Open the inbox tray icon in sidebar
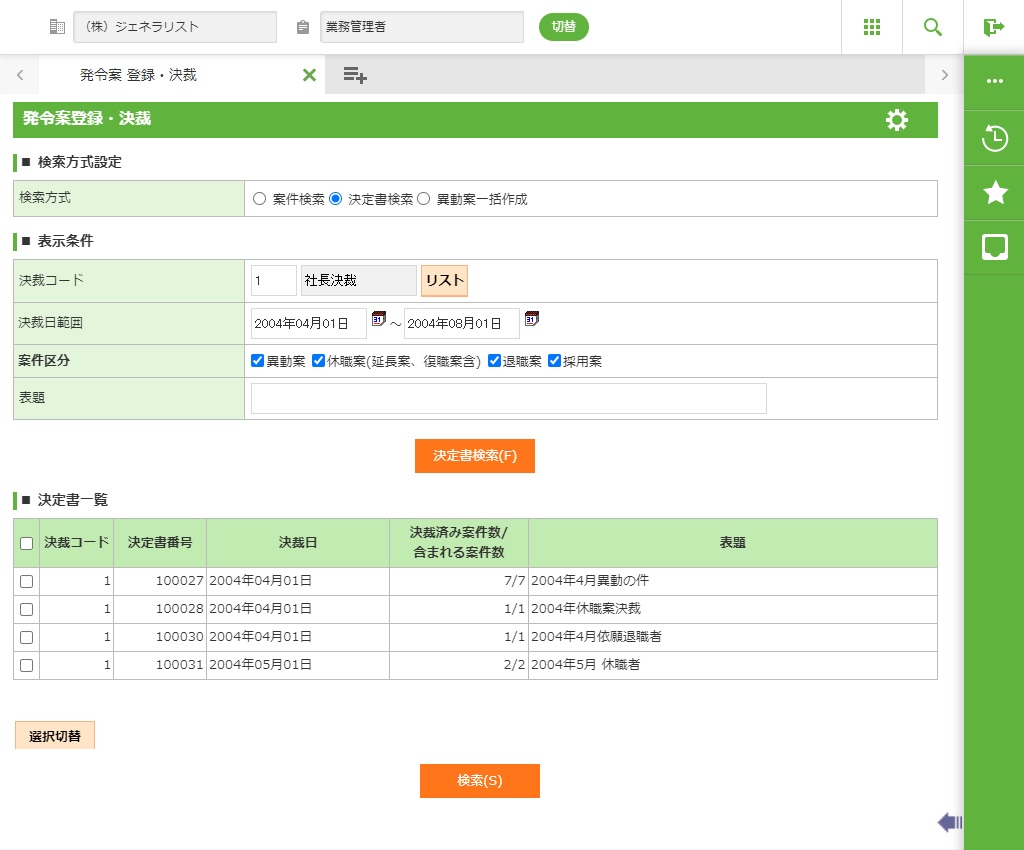Viewport: 1024px width, 850px height. coord(994,247)
